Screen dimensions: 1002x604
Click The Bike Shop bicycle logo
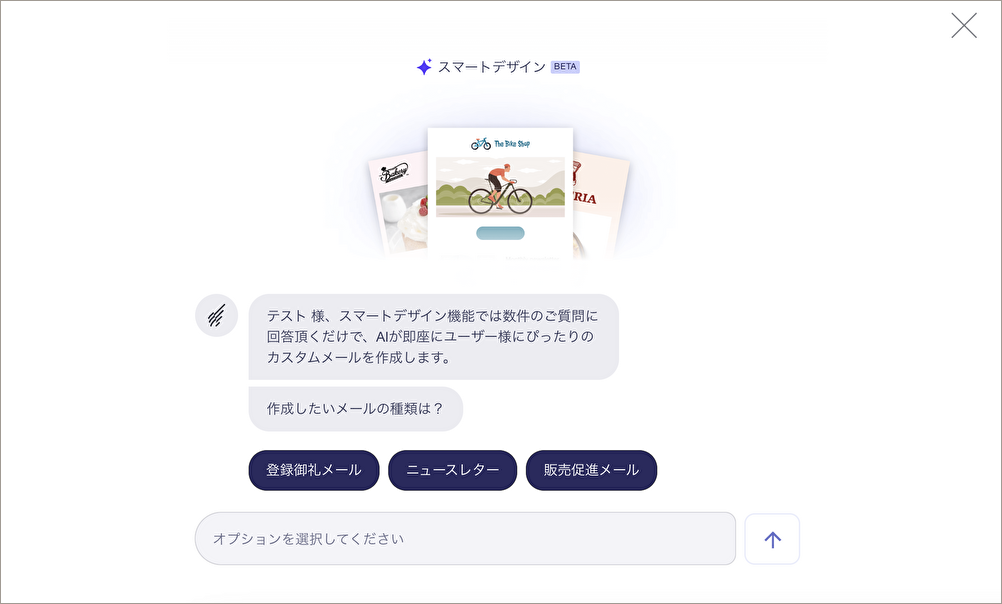tap(500, 144)
